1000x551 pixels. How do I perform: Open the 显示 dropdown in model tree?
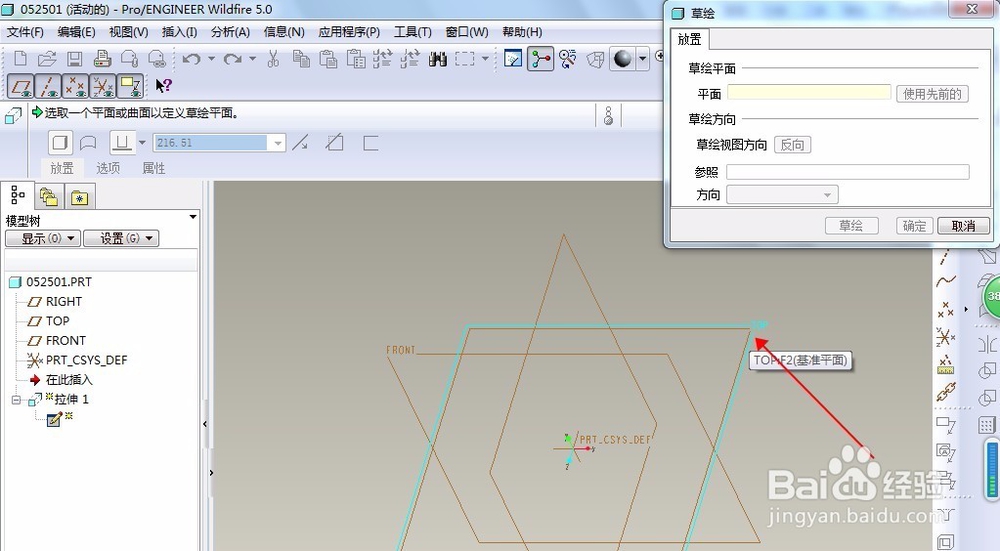tap(43, 239)
